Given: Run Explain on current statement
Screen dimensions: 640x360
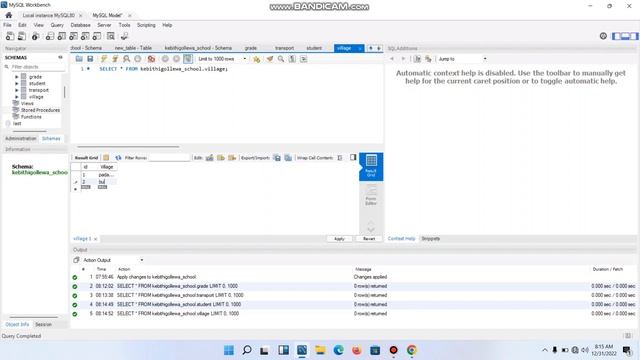Looking at the screenshot, I should pos(127,59).
